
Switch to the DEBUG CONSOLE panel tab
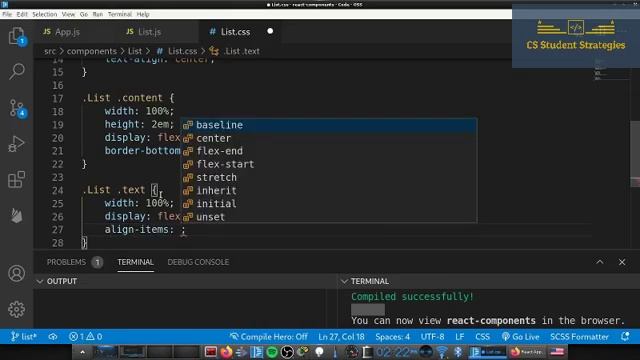tap(198, 262)
